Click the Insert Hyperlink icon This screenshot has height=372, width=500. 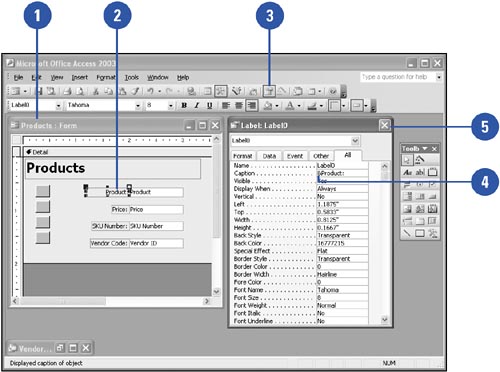tap(191, 91)
